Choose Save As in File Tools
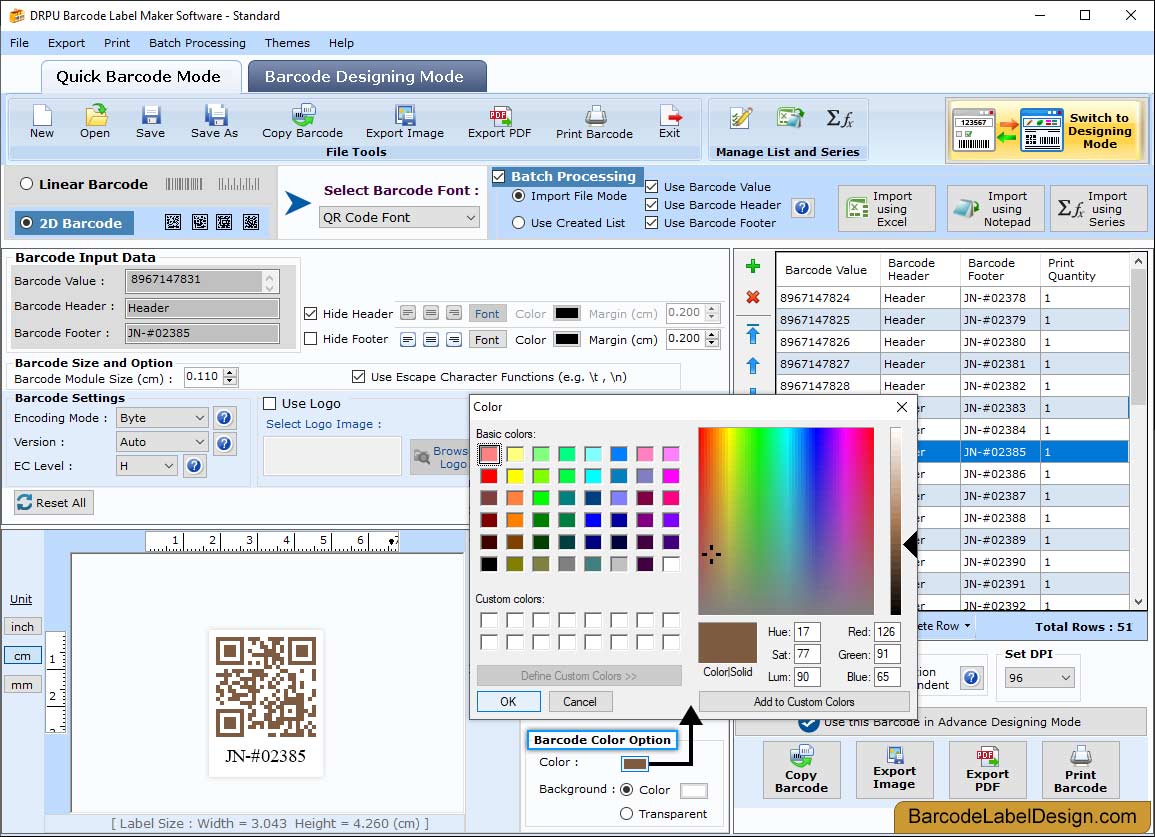The height and width of the screenshot is (837, 1155). (214, 121)
